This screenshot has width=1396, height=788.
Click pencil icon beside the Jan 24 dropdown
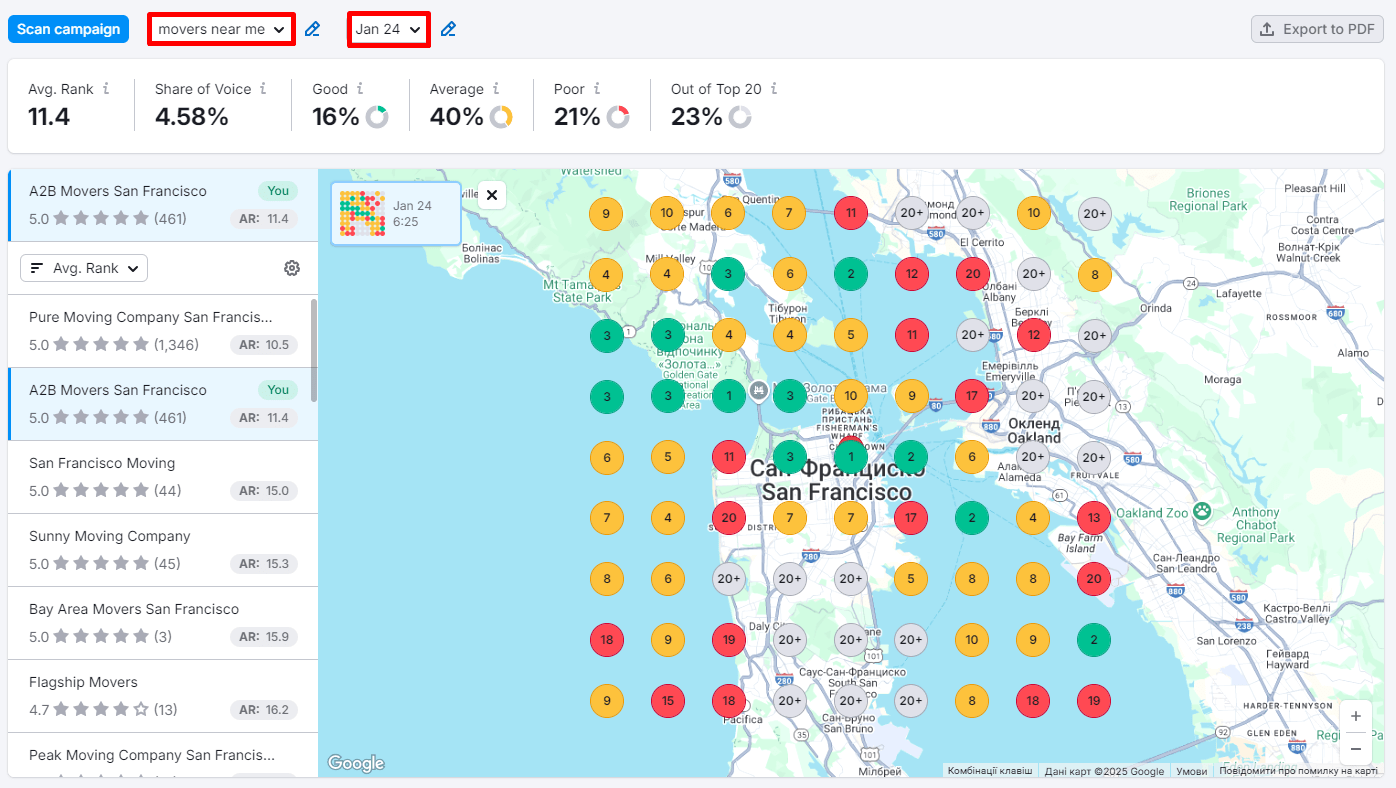pyautogui.click(x=448, y=29)
